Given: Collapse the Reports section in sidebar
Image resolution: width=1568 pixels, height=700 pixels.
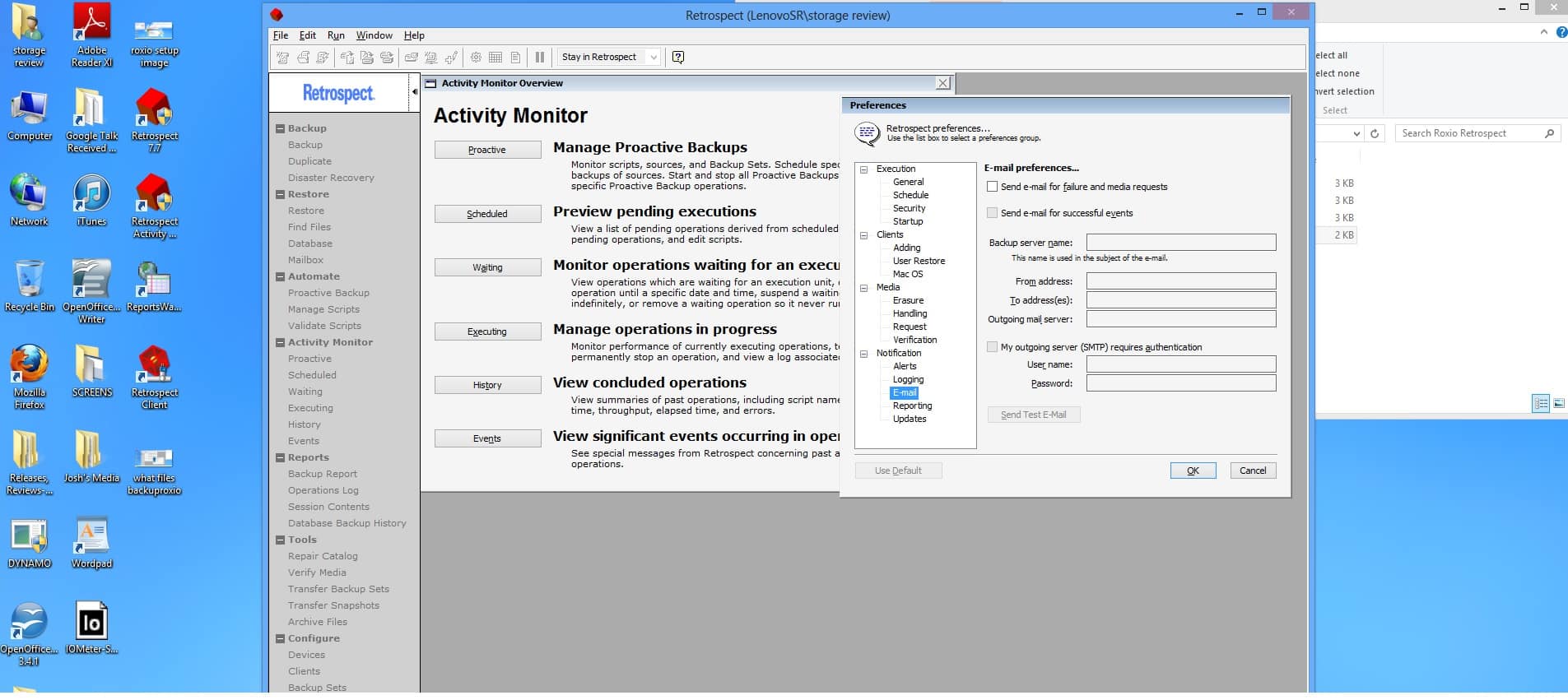Looking at the screenshot, I should click(x=281, y=458).
